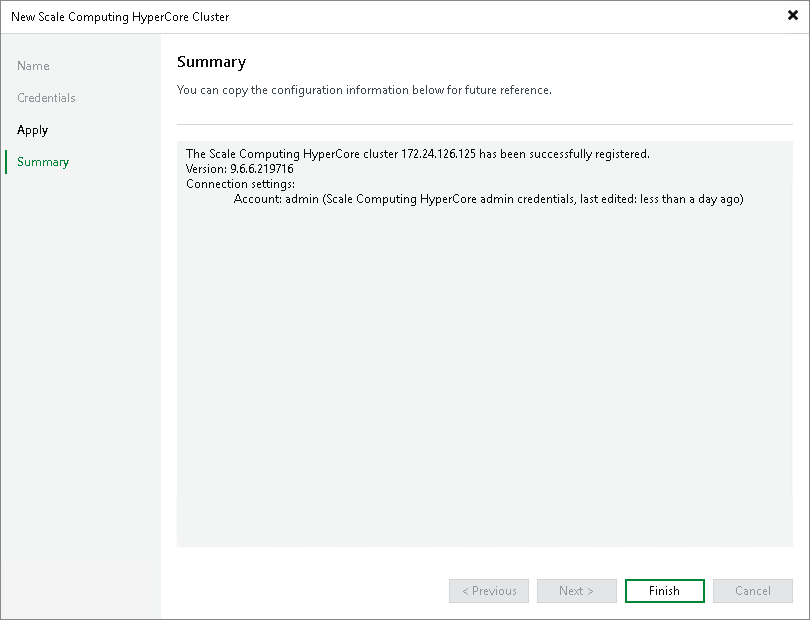Close the New Scale Computing HyperCore Cluster dialog

(x=793, y=16)
